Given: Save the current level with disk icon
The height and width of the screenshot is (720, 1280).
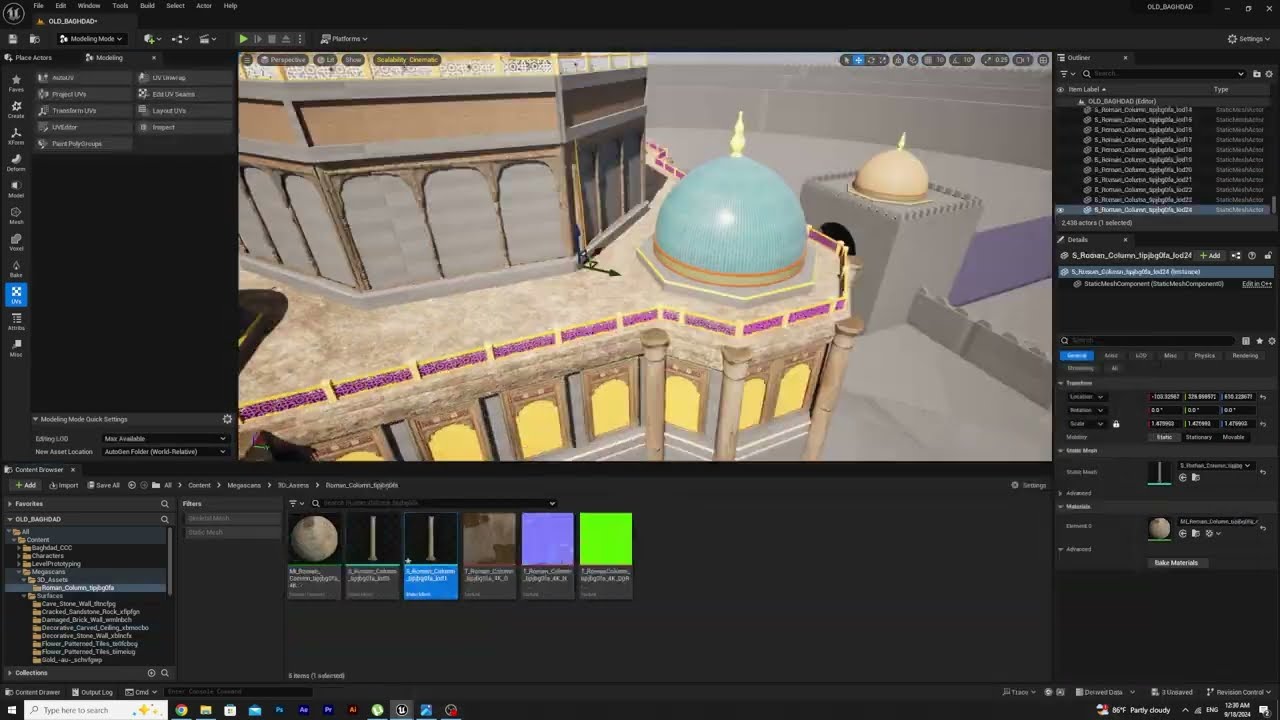Looking at the screenshot, I should click(x=13, y=39).
